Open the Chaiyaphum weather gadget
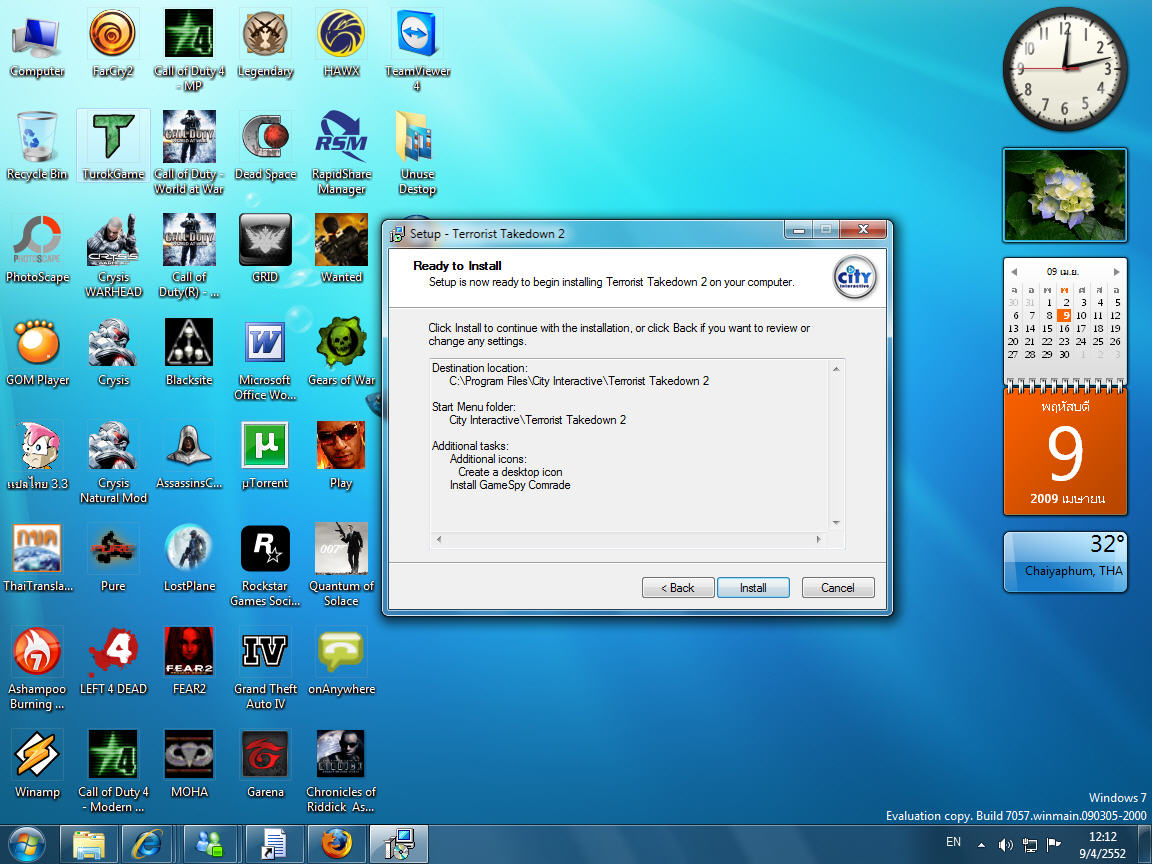This screenshot has width=1152, height=864. click(x=1065, y=562)
